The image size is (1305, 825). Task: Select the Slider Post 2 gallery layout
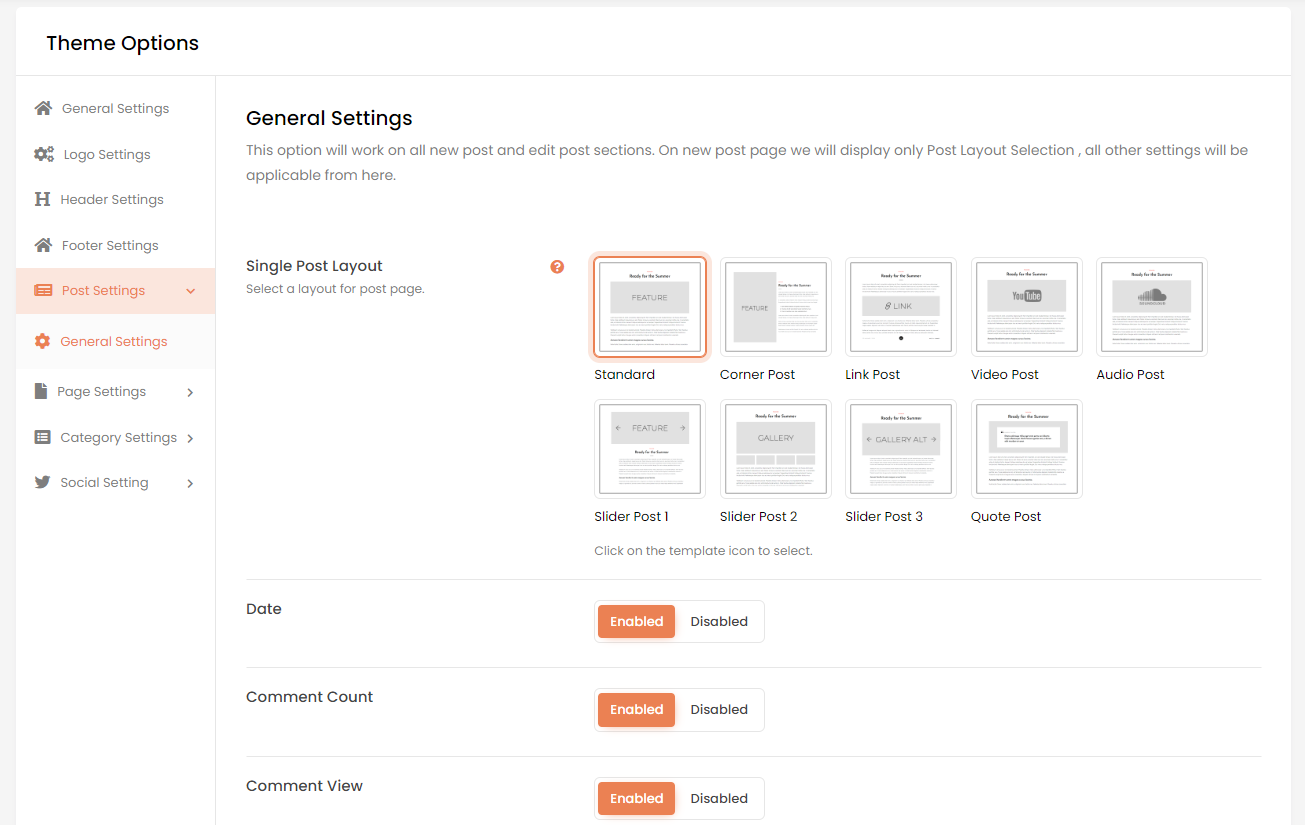775,448
